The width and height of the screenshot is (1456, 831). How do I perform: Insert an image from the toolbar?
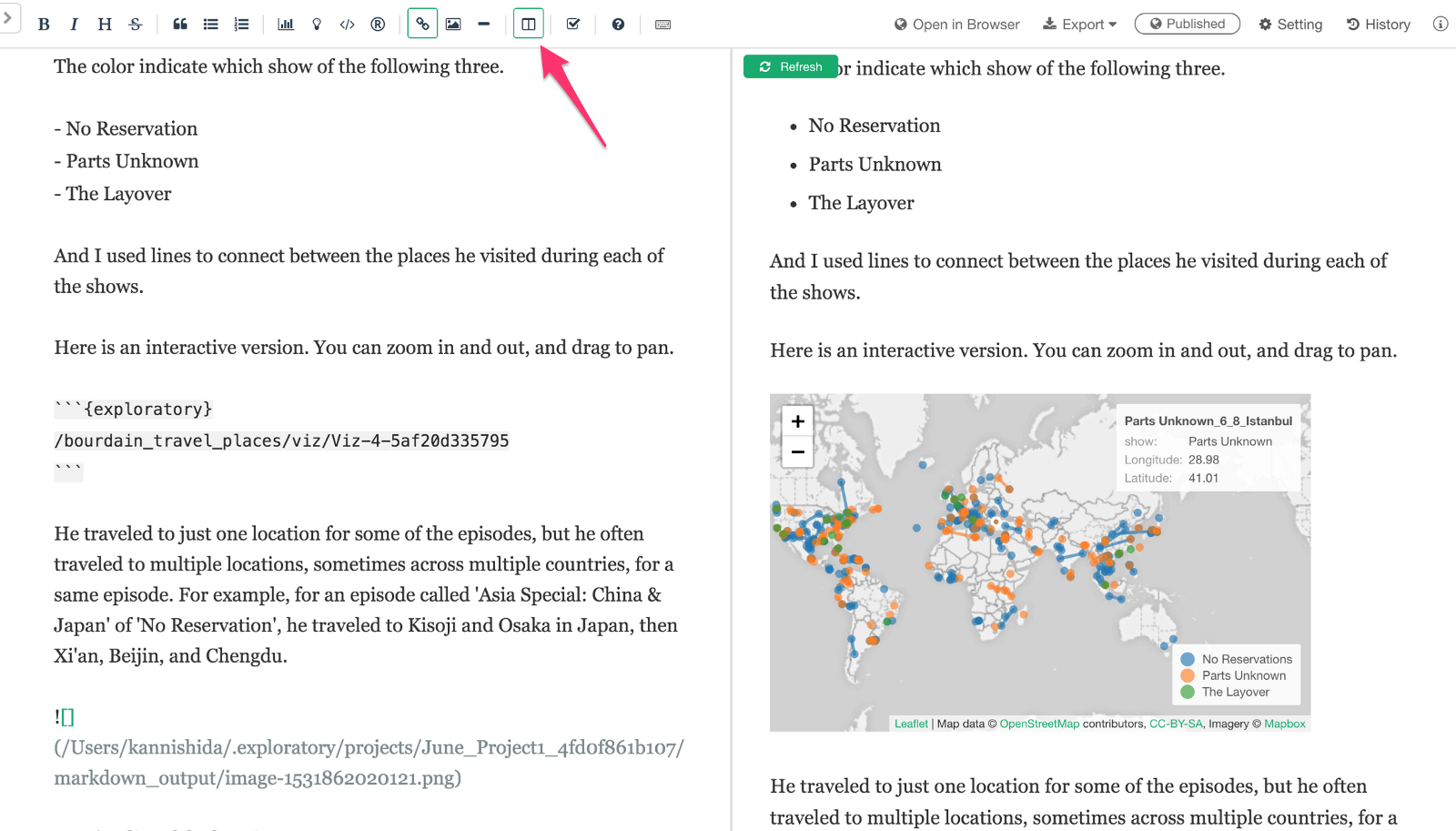pos(453,25)
